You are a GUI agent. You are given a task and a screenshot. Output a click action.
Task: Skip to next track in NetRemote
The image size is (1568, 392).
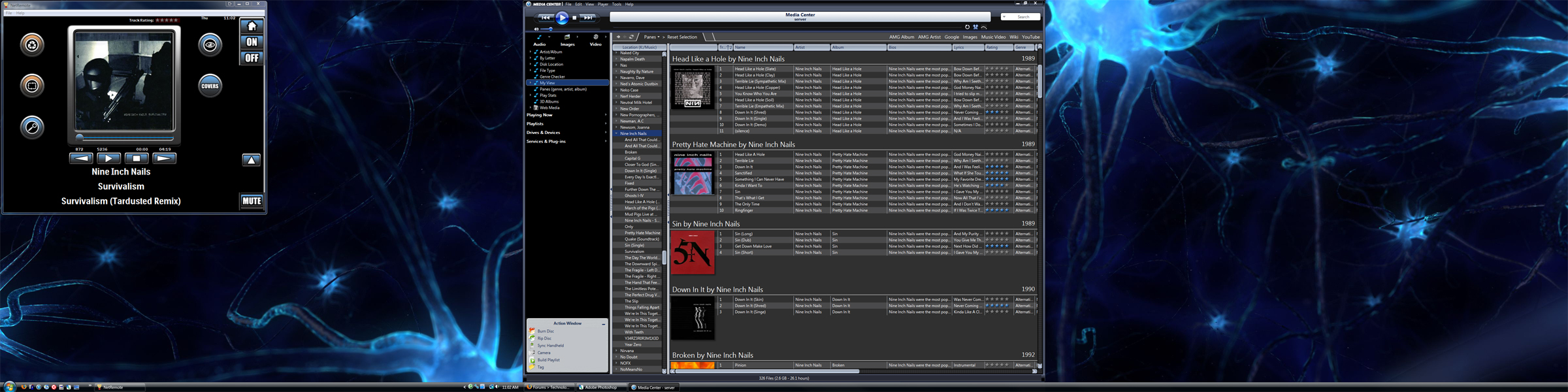click(x=164, y=158)
